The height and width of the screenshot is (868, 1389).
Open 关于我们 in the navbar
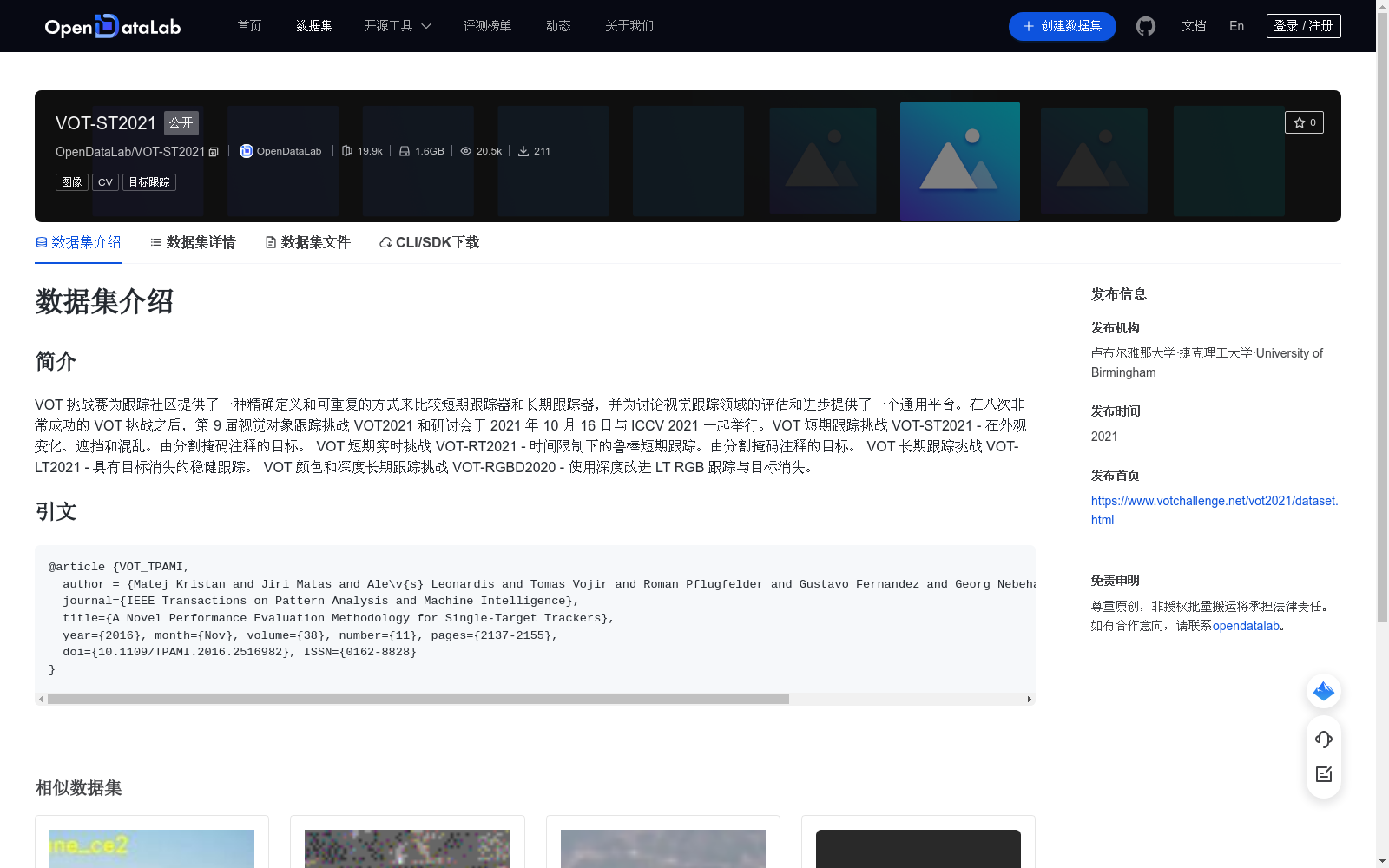(629, 26)
